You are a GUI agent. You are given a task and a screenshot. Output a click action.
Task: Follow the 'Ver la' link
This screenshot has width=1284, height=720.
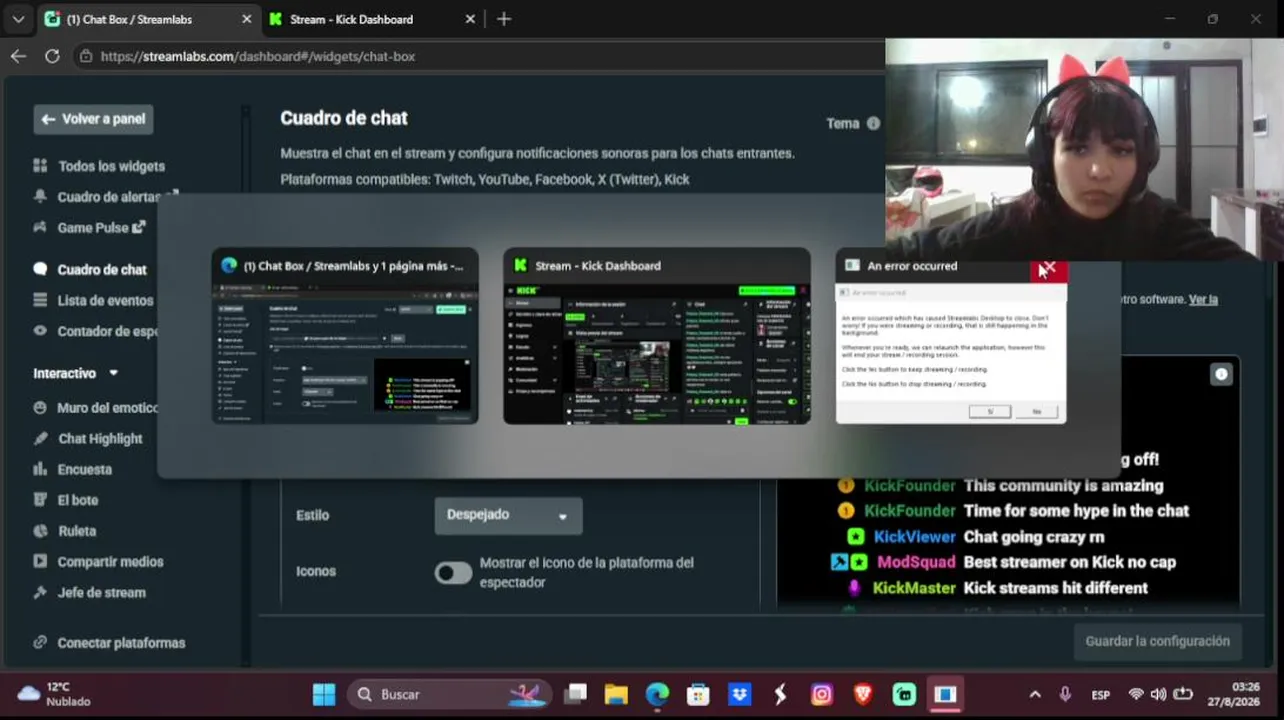point(1203,299)
